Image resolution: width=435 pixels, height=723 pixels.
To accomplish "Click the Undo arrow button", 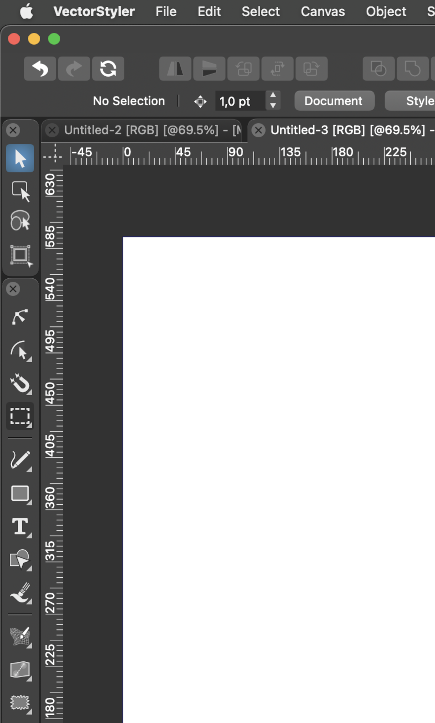I will point(40,69).
